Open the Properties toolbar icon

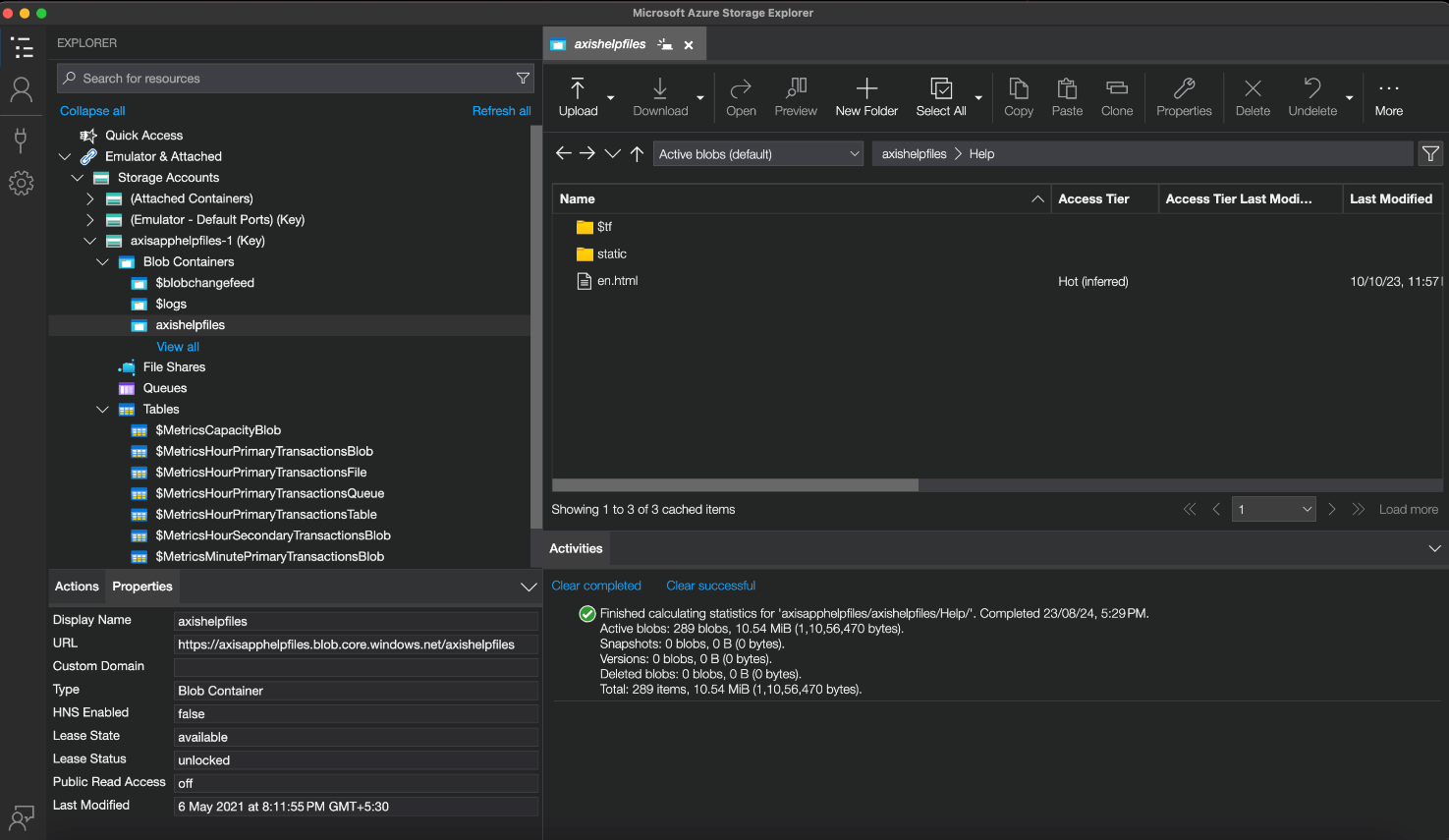[x=1184, y=88]
